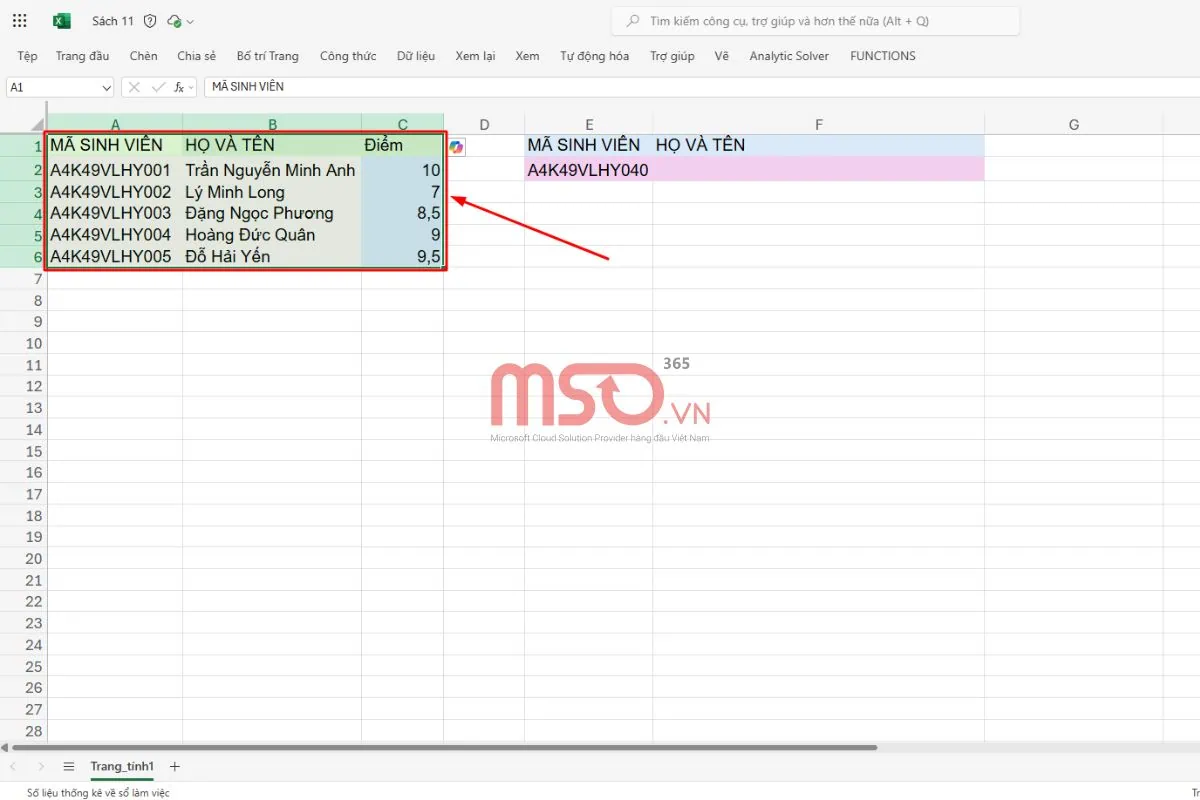
Task: Open the Microsoft 365 app launcher grid
Action: click(19, 20)
